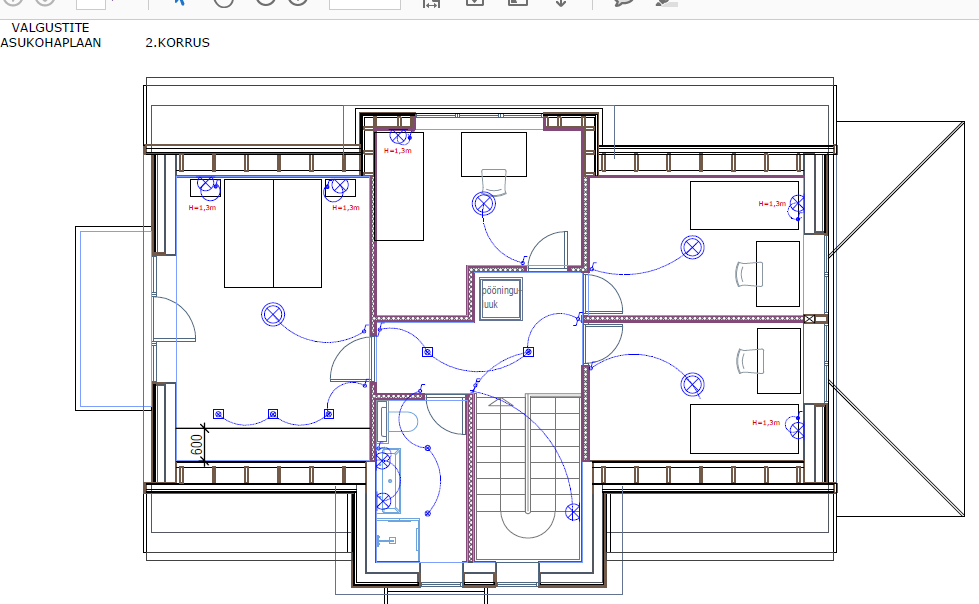Screen dimensions: 979x604
Task: Select the wall light left of the double bed
Action: [207, 186]
